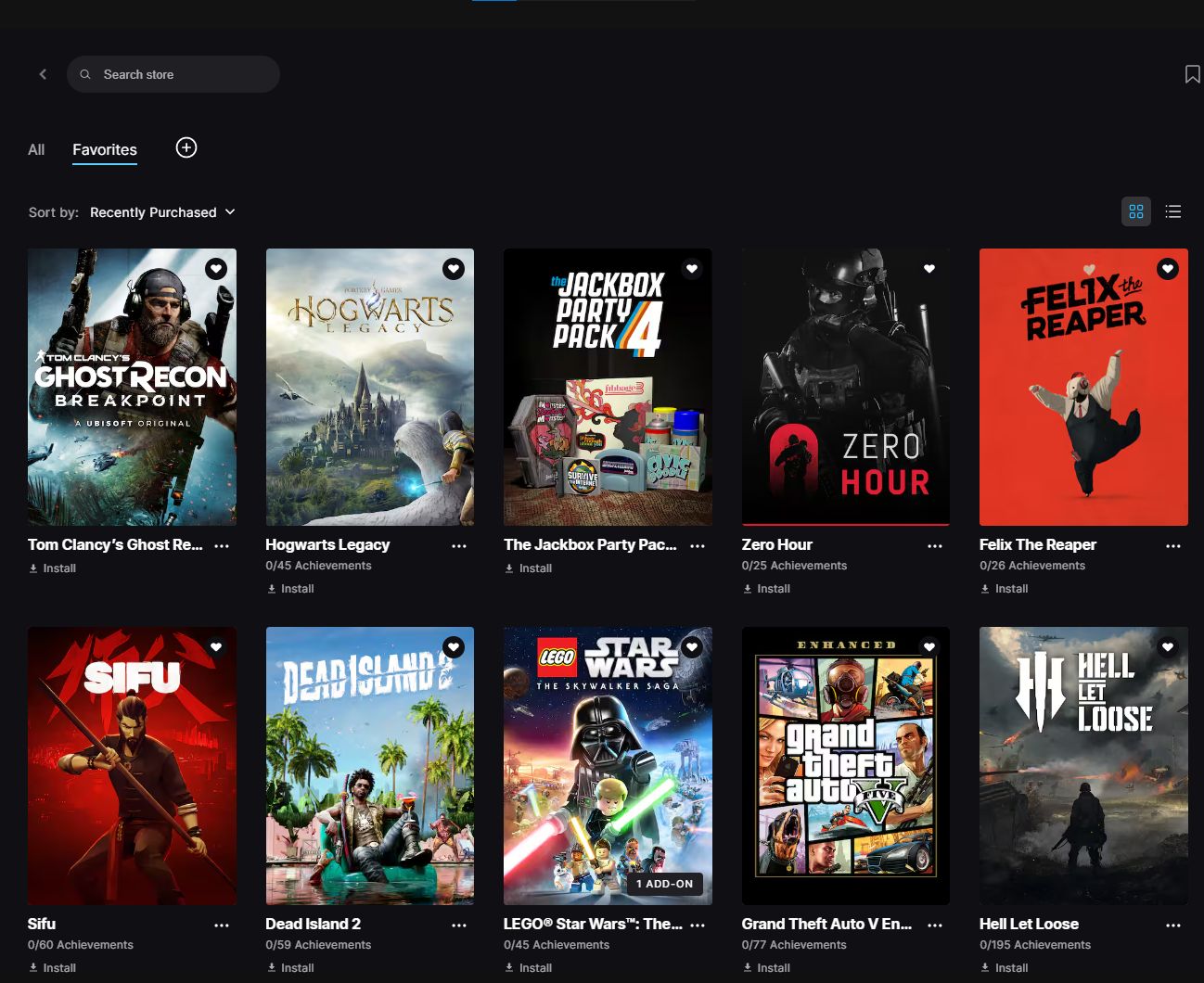This screenshot has height=983, width=1204.
Task: Click the 1 ADD-ON badge on LEGO Star Wars
Action: tap(665, 884)
